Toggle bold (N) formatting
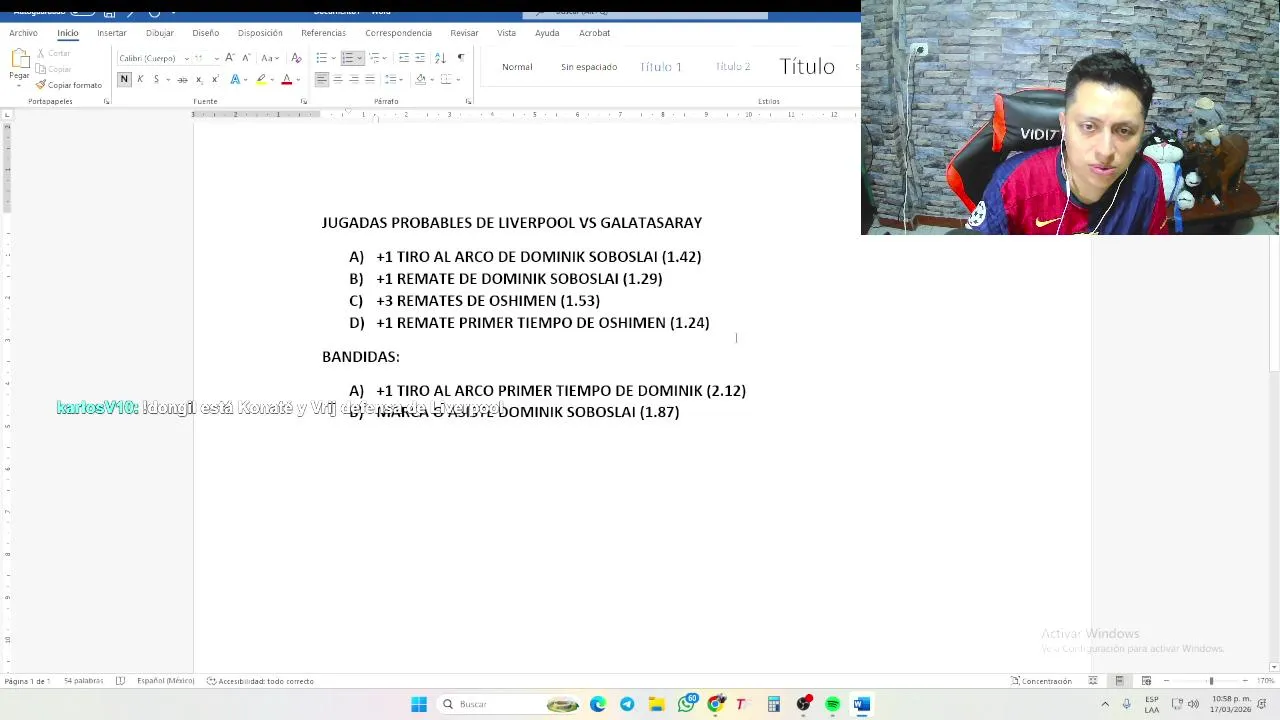Screen dimensions: 1280x720 pos(124,79)
